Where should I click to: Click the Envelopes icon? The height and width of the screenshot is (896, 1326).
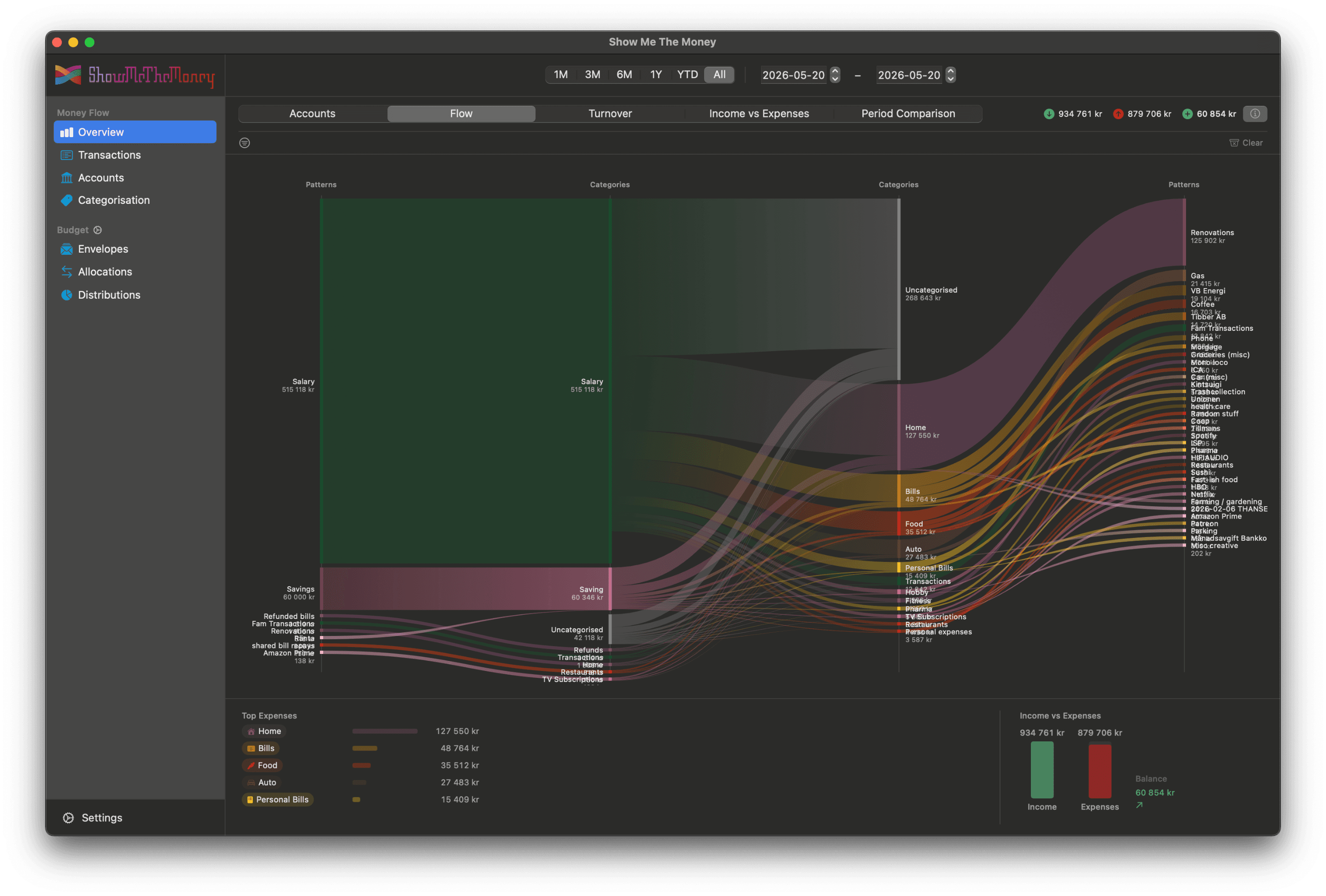(67, 249)
